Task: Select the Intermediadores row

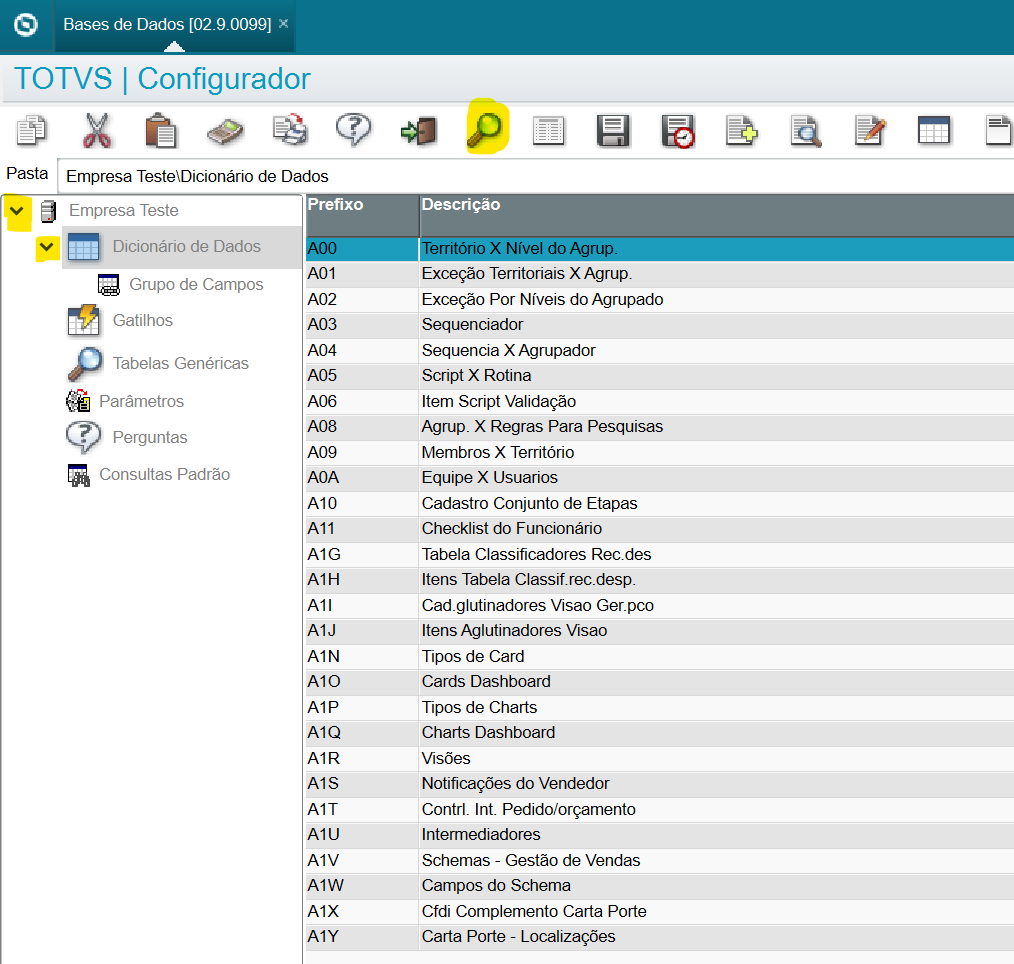Action: [x=660, y=835]
